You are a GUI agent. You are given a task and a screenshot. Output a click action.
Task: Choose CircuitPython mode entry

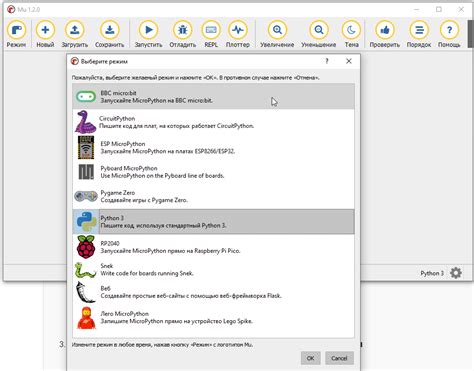(x=213, y=122)
